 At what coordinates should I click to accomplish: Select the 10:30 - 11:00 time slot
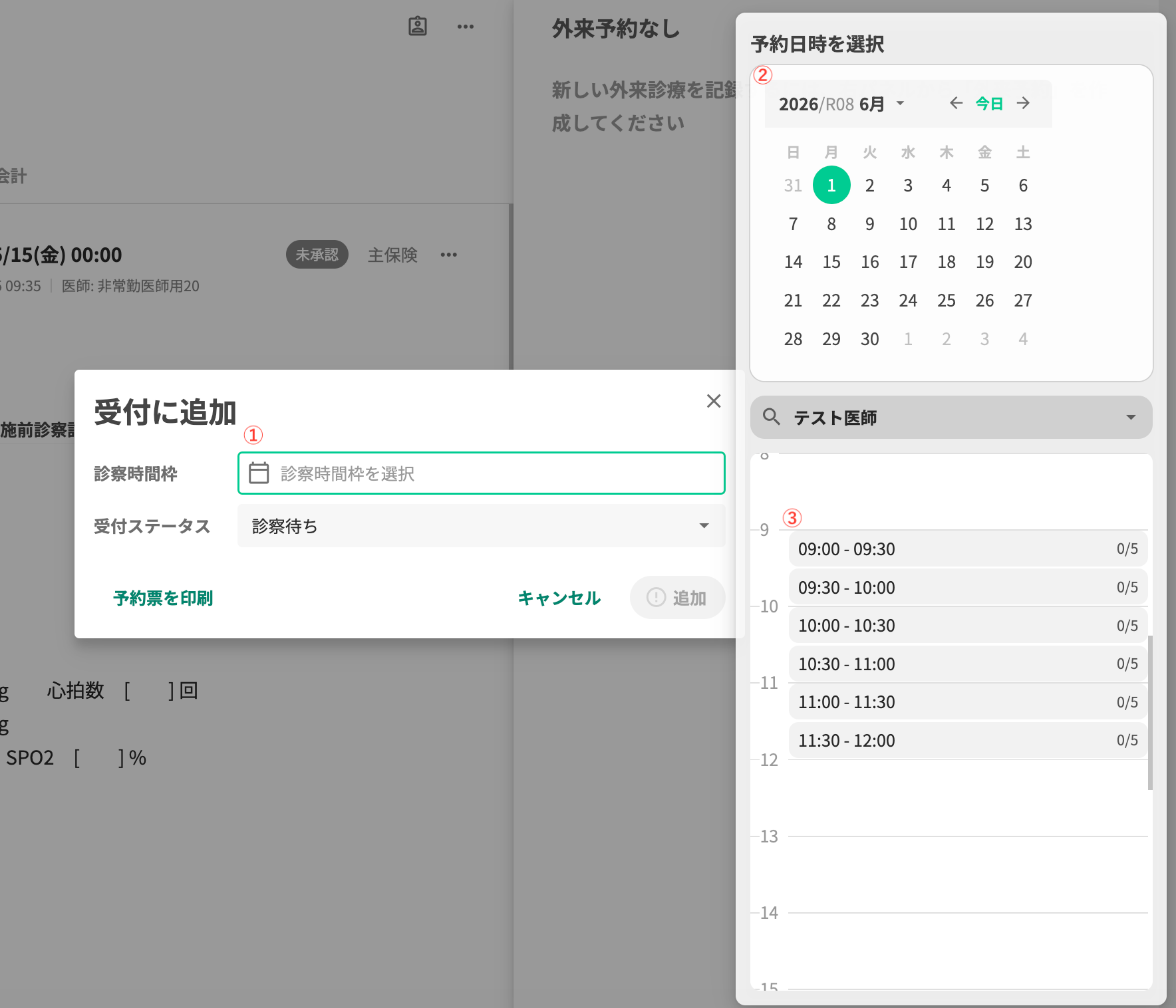pyautogui.click(x=968, y=664)
